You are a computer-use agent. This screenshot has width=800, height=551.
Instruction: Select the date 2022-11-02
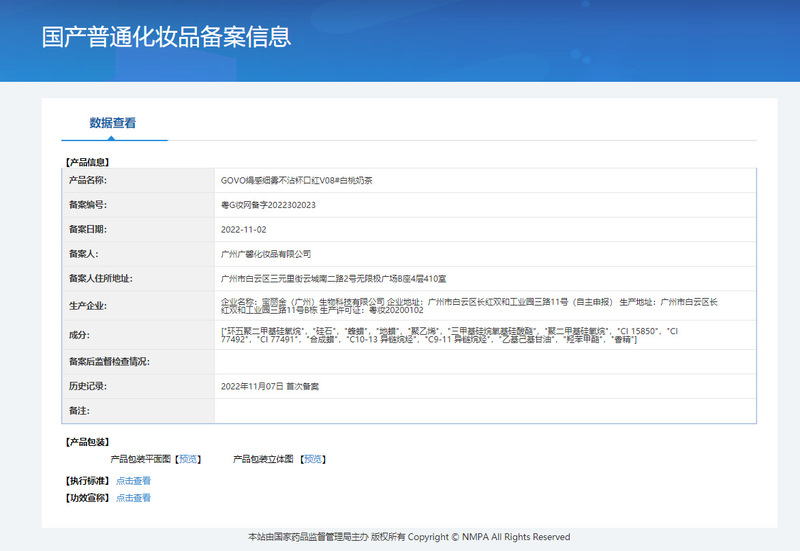click(x=243, y=230)
